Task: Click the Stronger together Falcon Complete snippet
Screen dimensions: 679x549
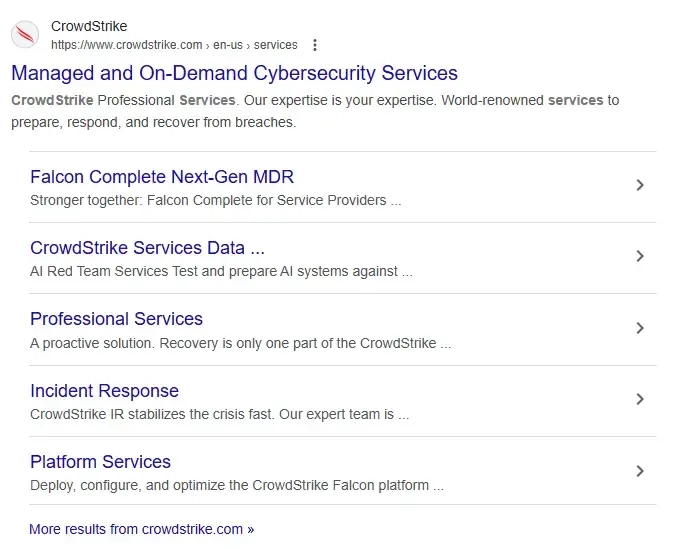Action: (x=216, y=200)
